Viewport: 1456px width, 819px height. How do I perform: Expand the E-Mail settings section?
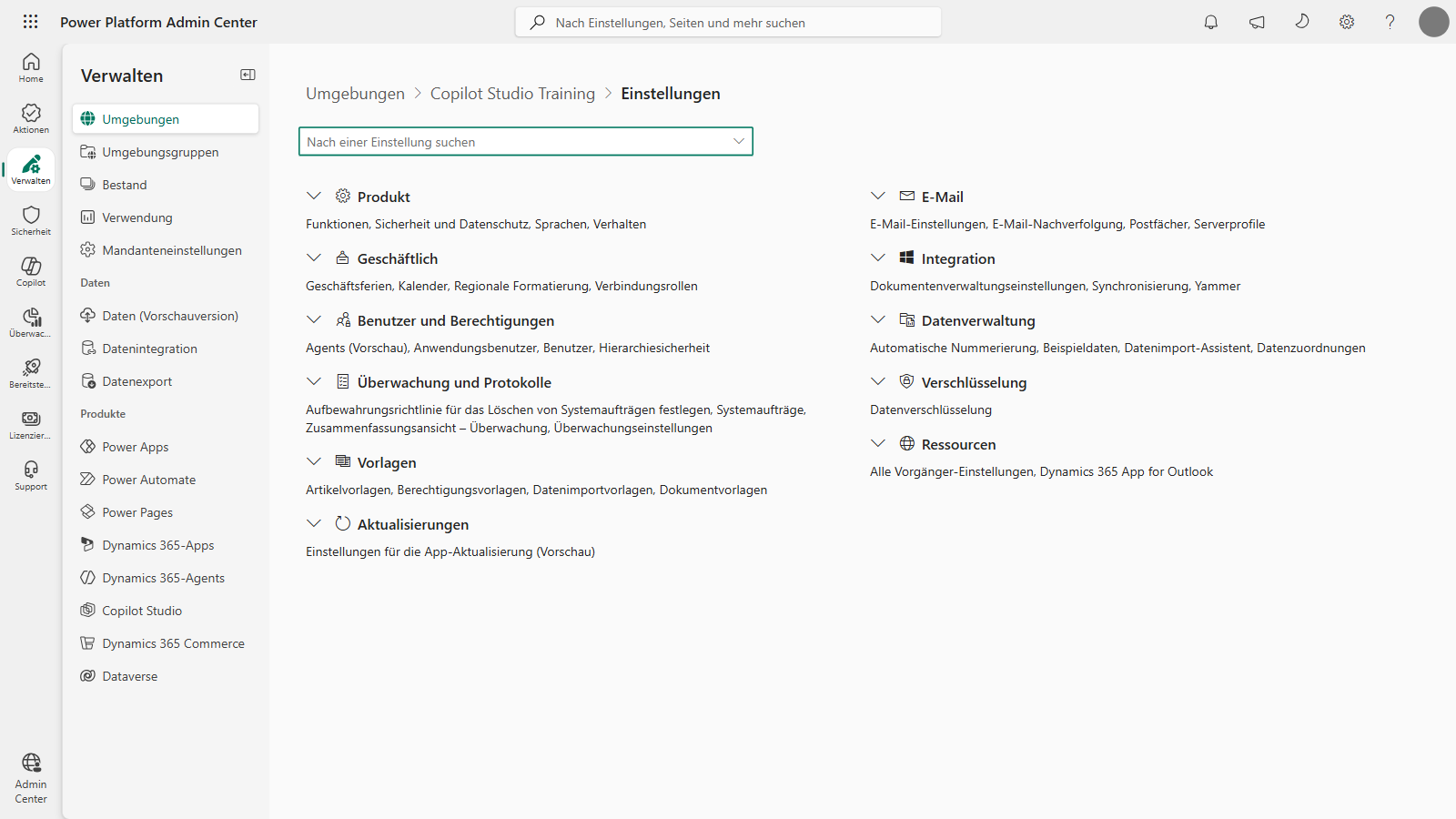point(878,196)
